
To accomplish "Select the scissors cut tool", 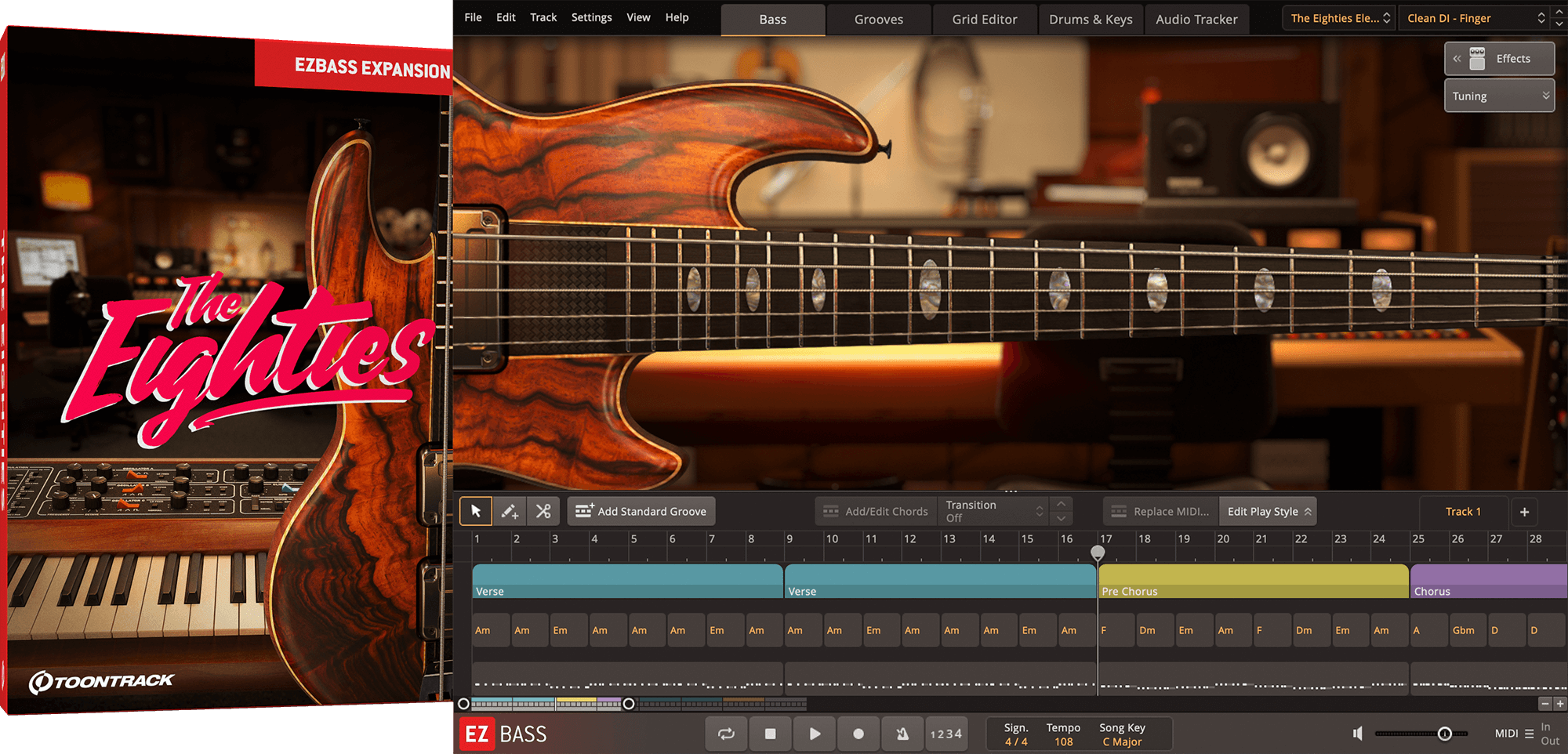I will tap(543, 512).
